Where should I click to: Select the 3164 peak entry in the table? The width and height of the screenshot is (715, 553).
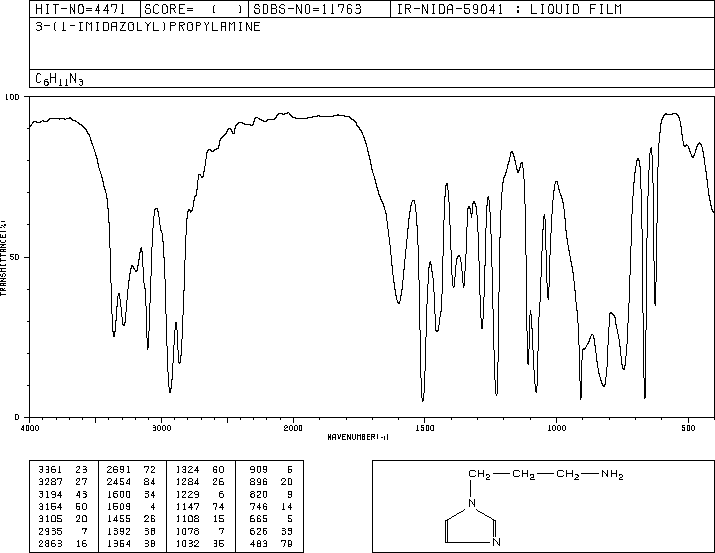[63, 506]
